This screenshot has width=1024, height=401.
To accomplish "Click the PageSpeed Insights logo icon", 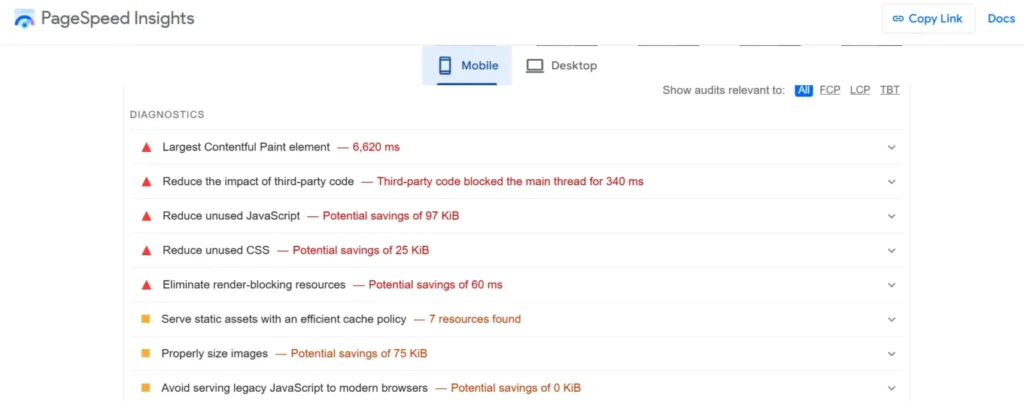I will coord(24,19).
